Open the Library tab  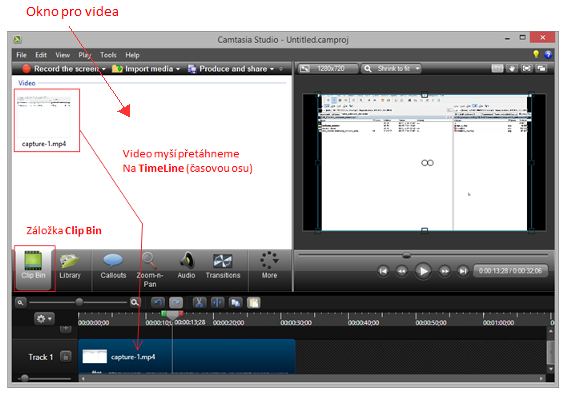click(70, 267)
